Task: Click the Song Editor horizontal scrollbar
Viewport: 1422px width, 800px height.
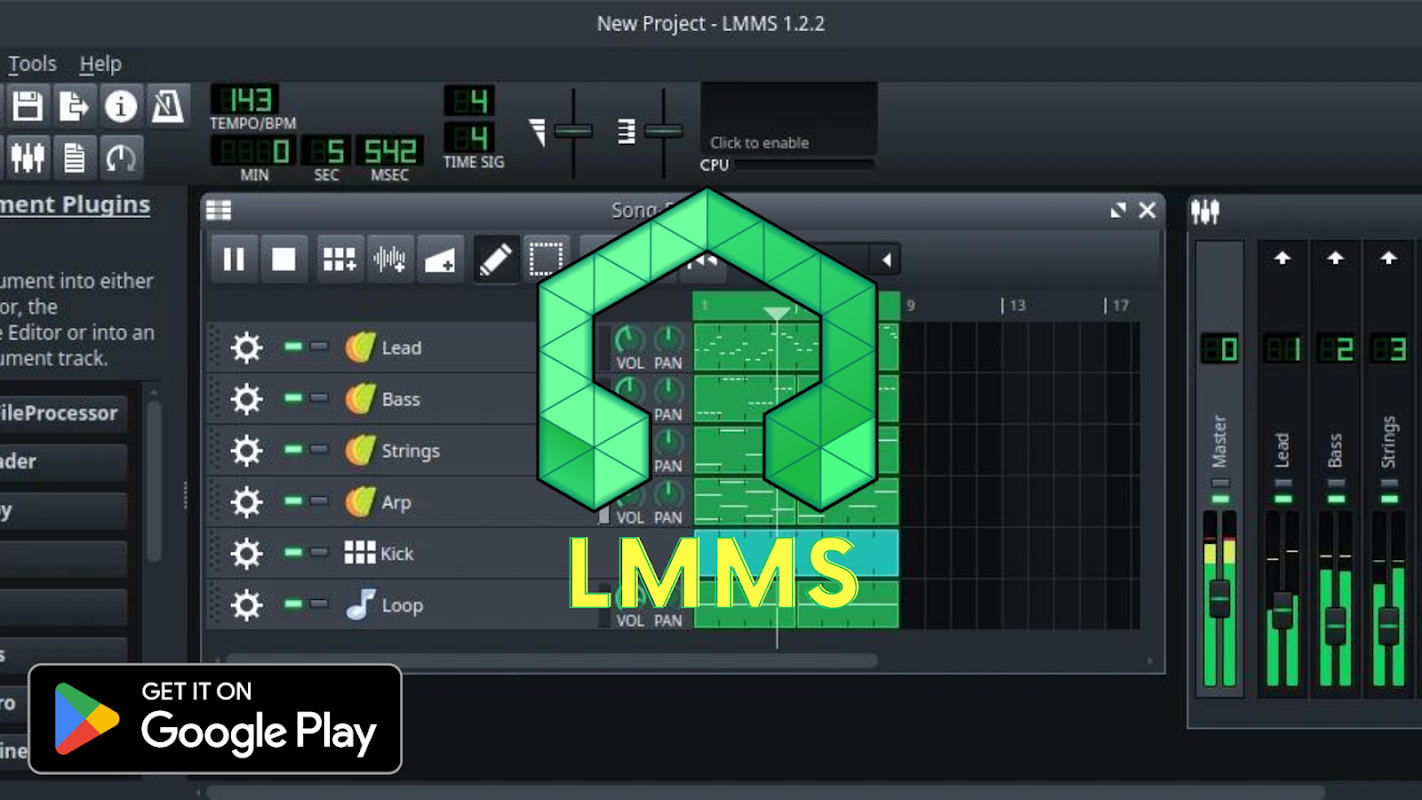Action: click(x=550, y=661)
